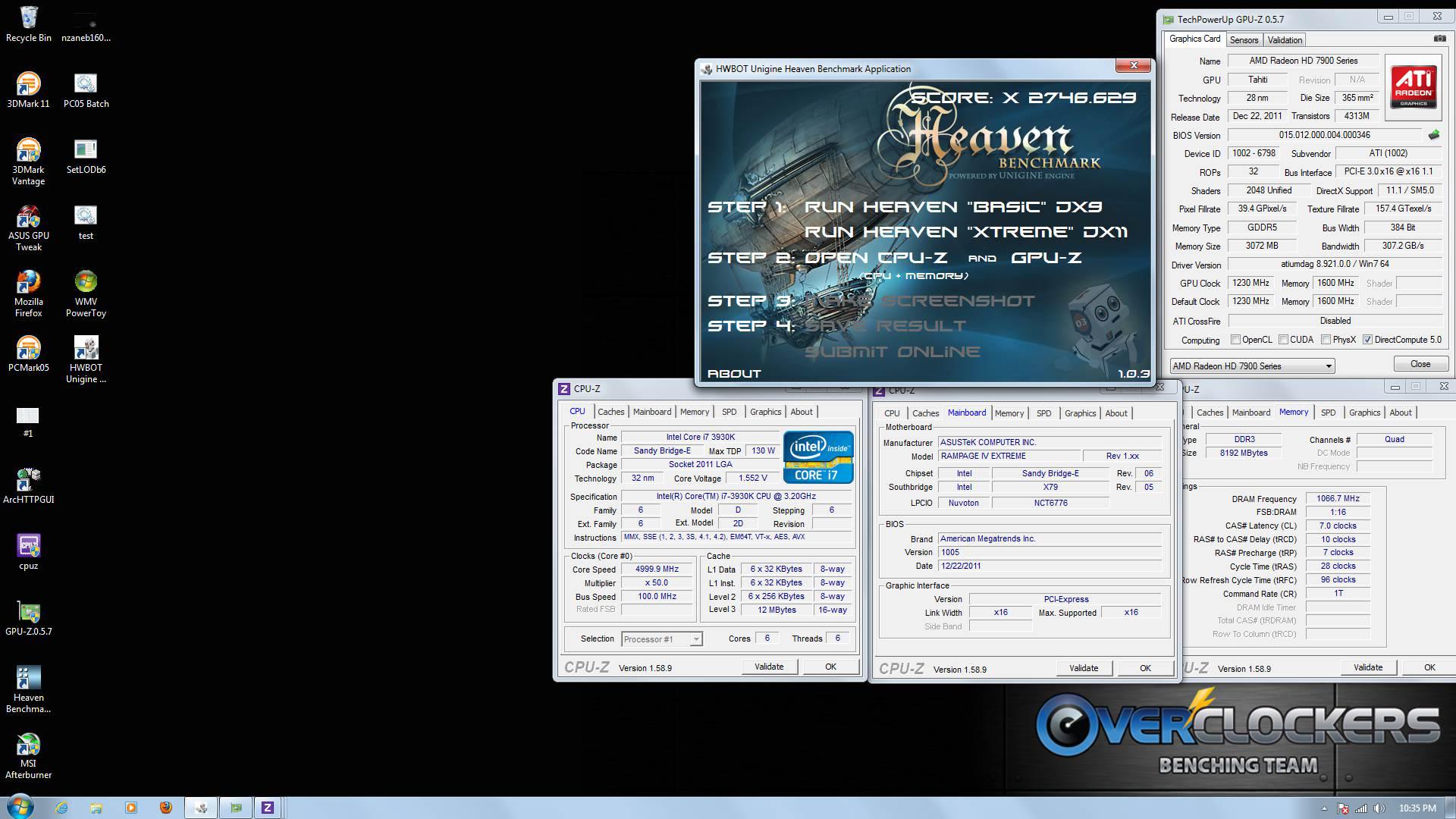
Task: Launch Heaven Benchmark desktop shortcut
Action: [x=28, y=689]
